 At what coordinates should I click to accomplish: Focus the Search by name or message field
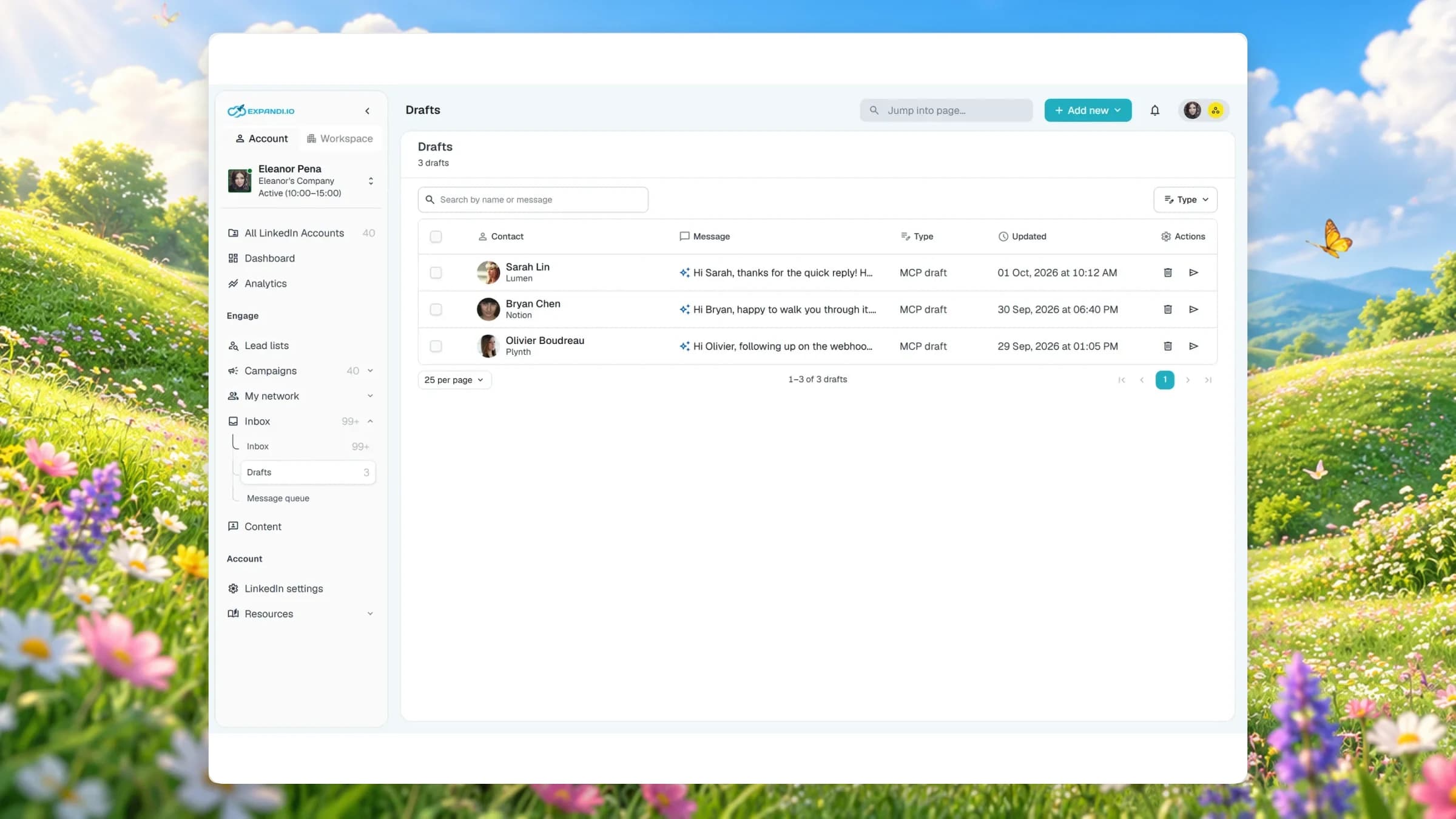pos(533,200)
